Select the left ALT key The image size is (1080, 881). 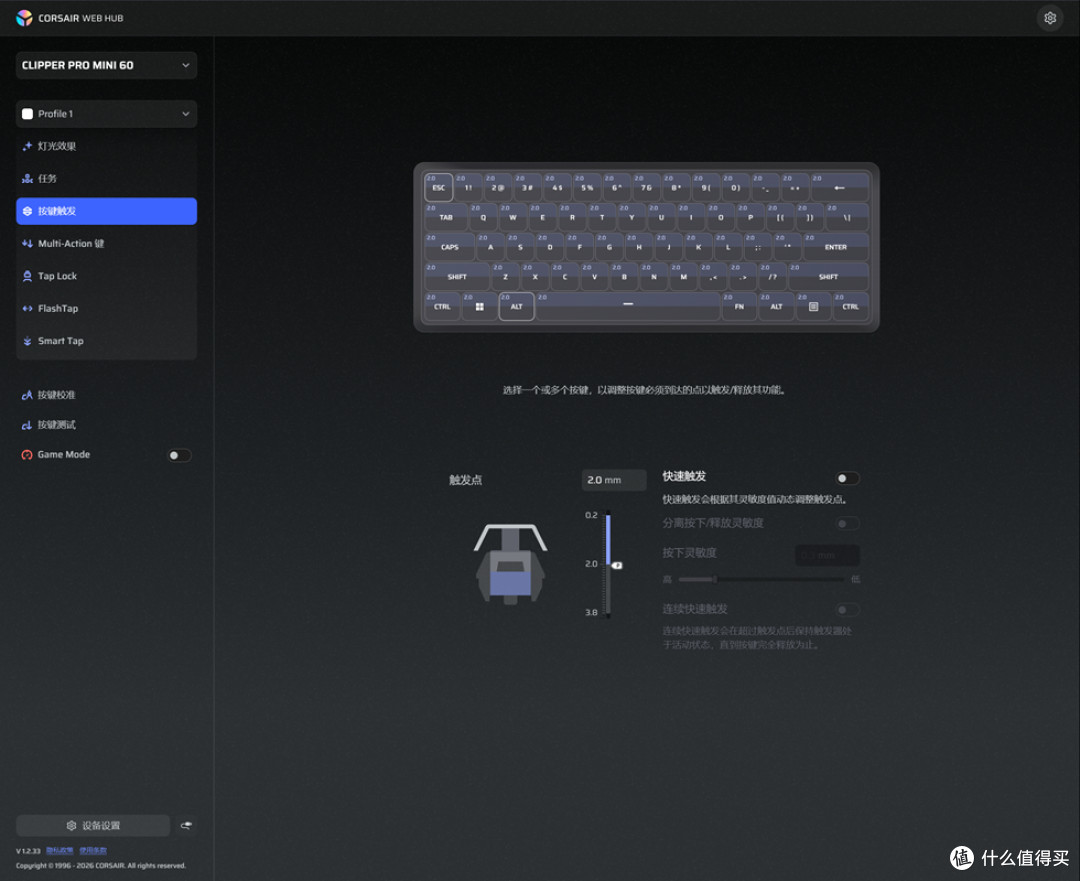[517, 306]
